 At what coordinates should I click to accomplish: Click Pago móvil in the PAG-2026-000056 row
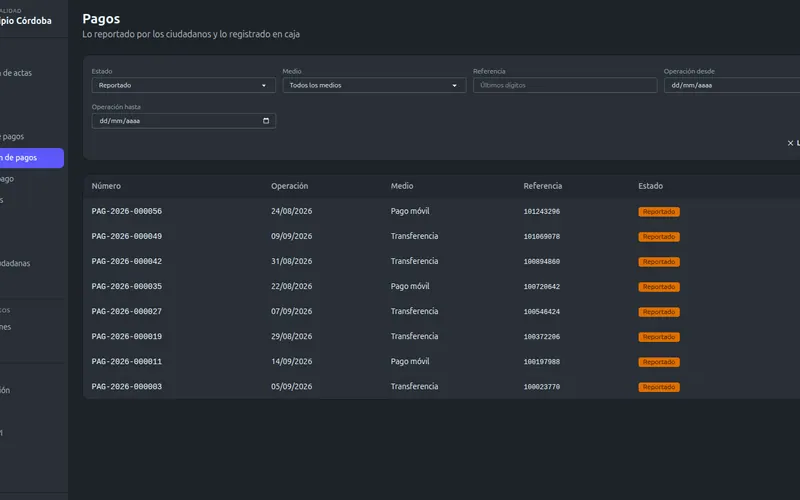pos(410,211)
